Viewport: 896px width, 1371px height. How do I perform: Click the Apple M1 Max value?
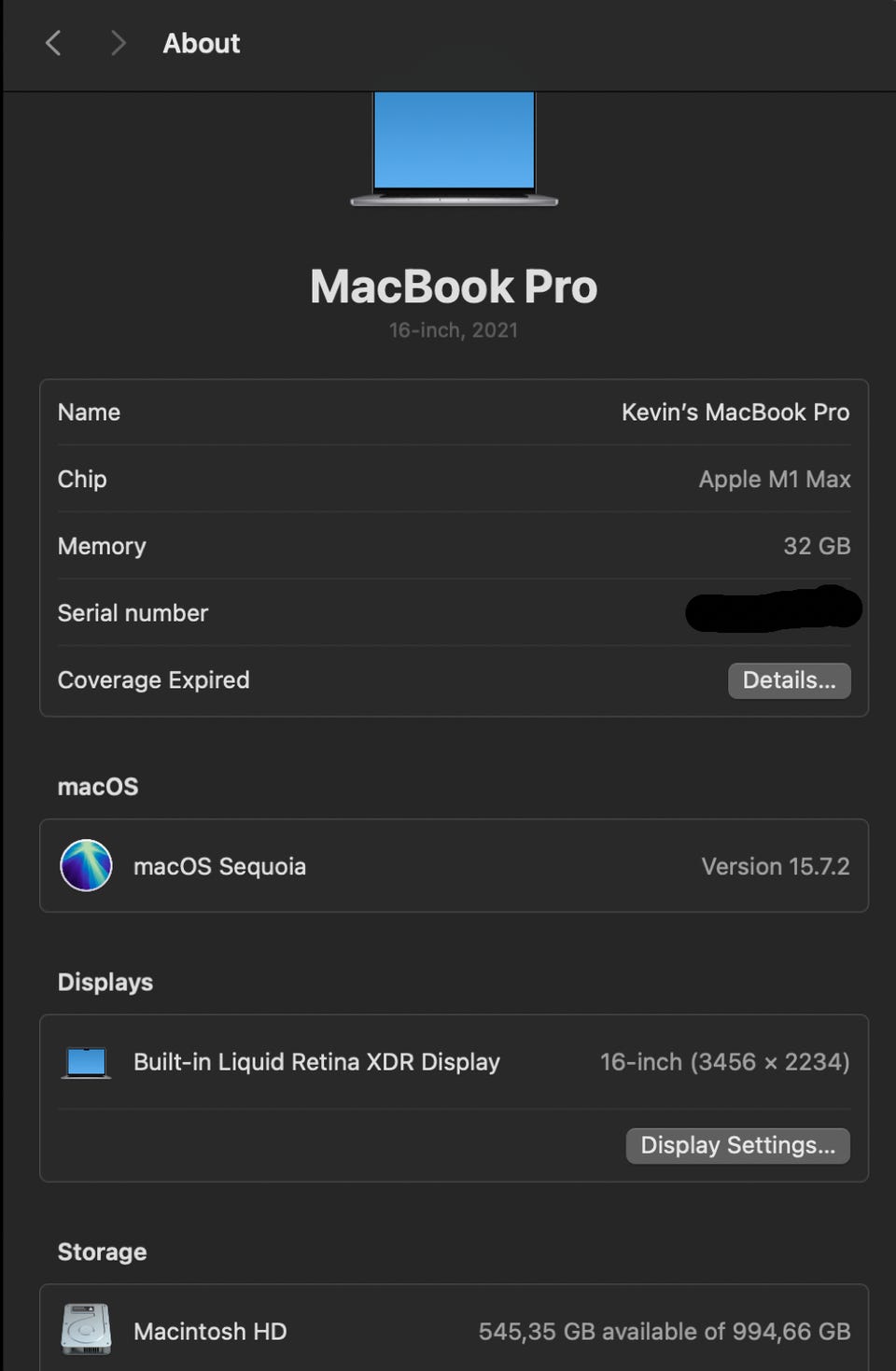(x=775, y=480)
